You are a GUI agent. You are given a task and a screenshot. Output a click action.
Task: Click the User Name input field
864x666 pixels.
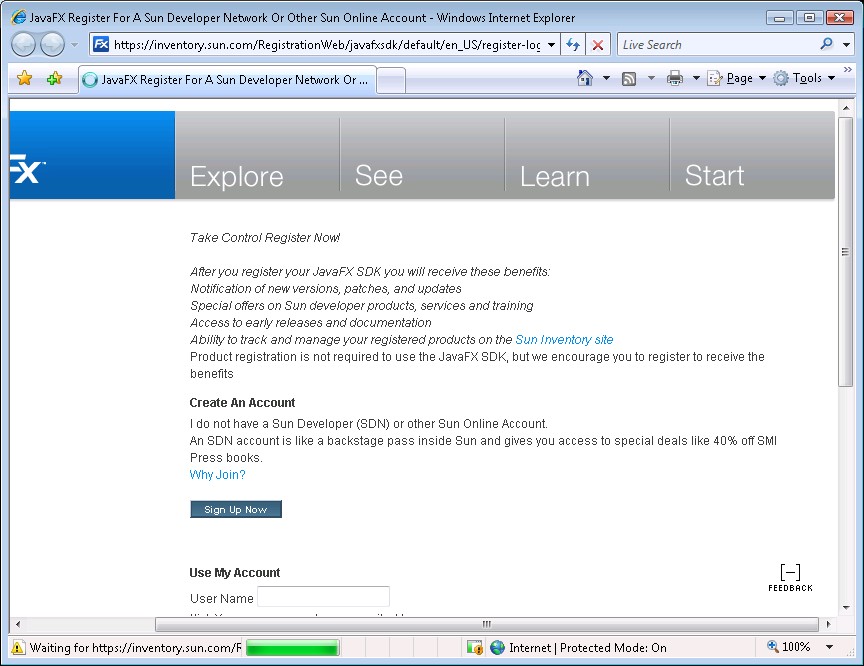323,597
